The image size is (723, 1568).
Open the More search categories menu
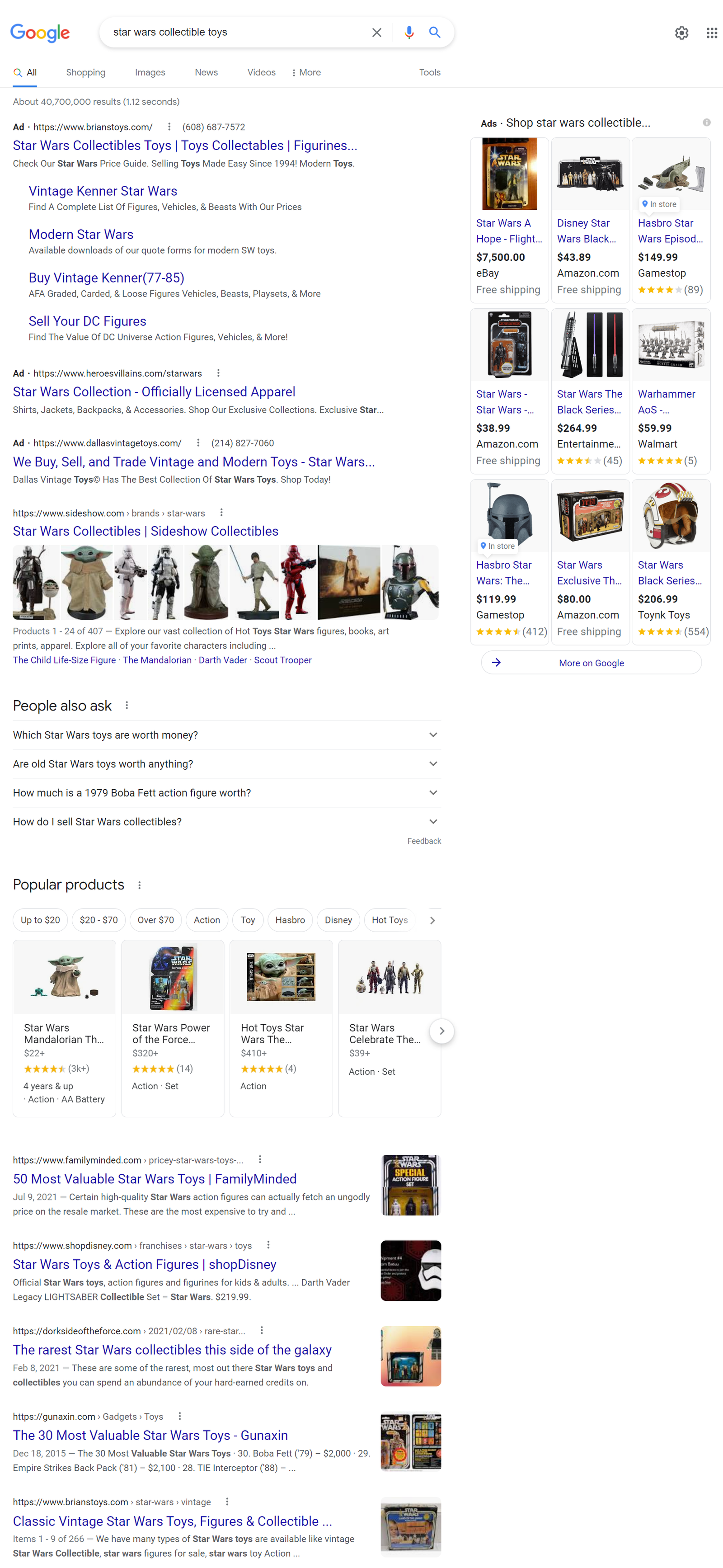point(306,72)
